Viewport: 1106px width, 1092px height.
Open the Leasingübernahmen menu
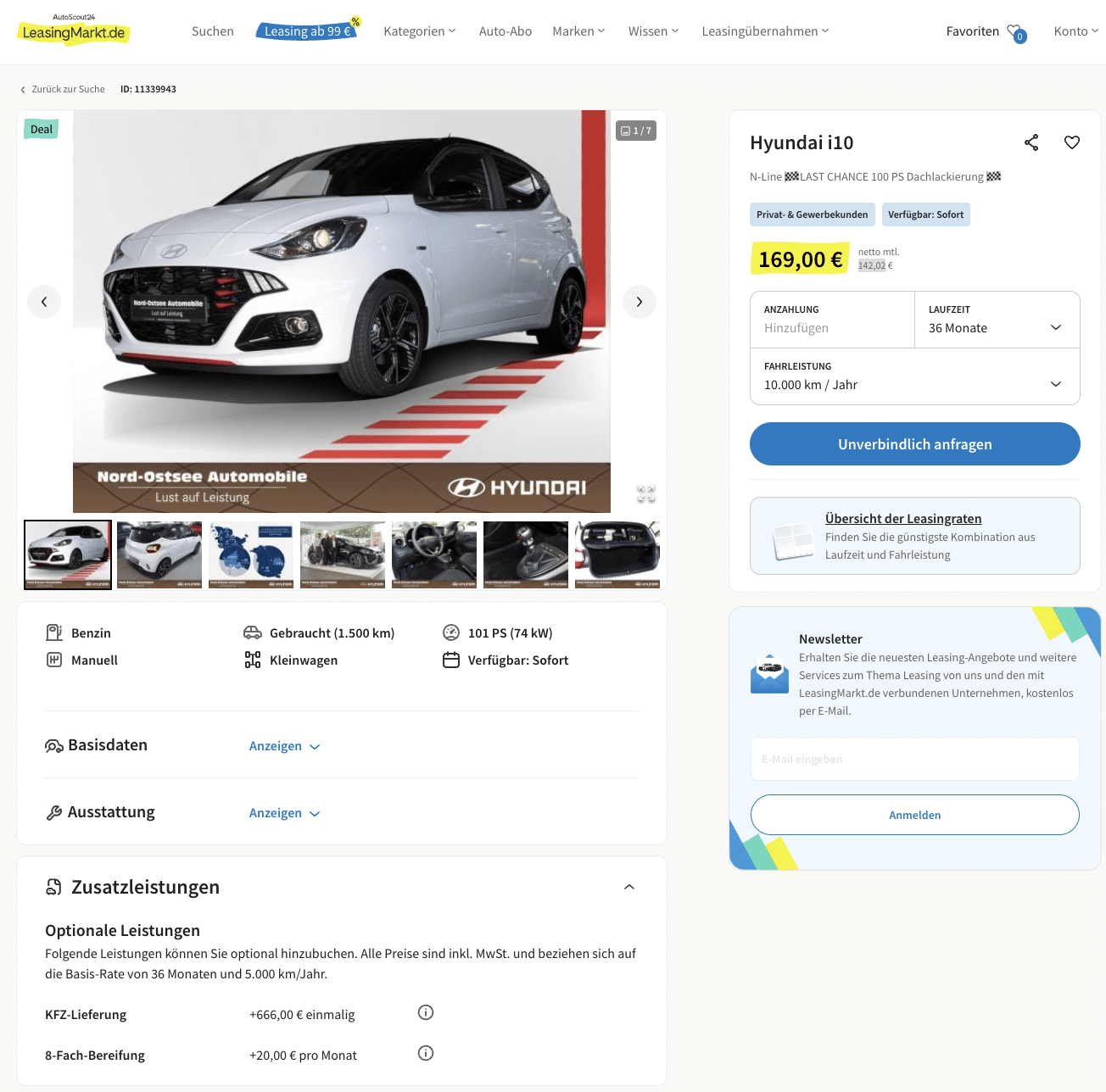click(x=766, y=31)
